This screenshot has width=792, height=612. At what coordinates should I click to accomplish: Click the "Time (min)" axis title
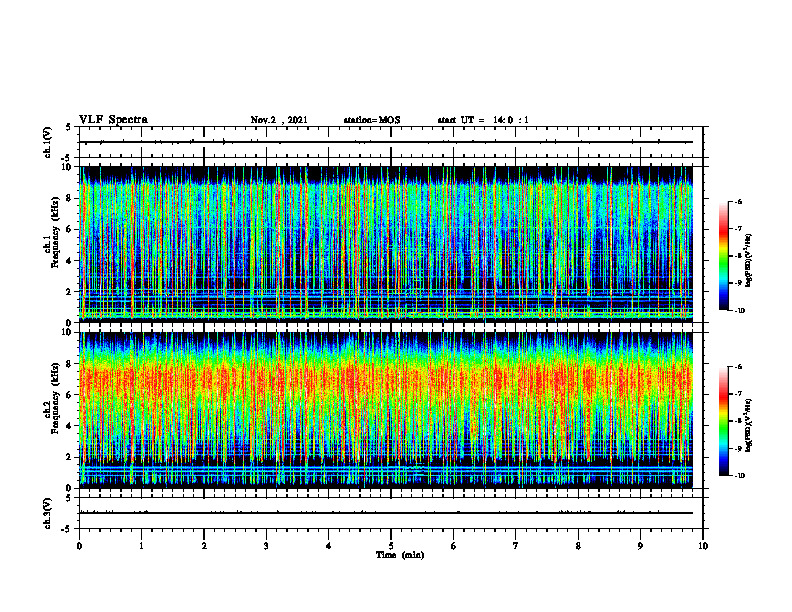coord(400,555)
